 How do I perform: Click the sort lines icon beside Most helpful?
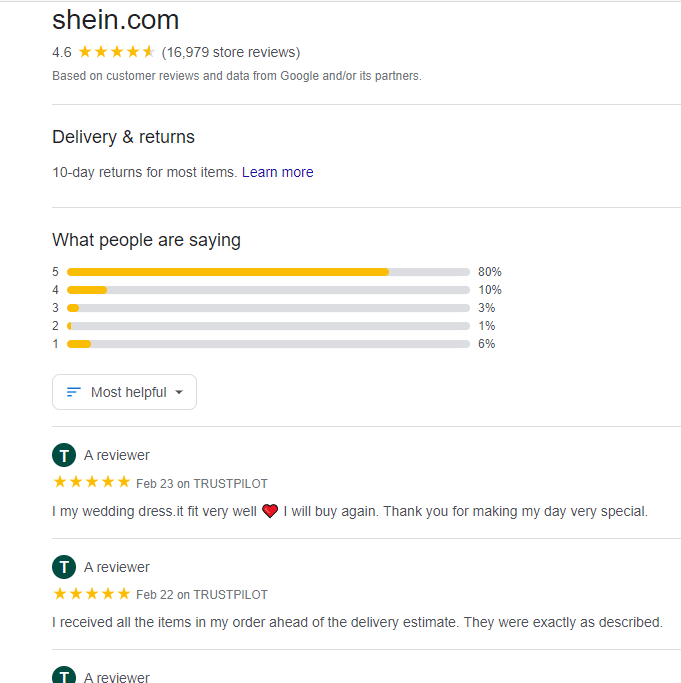(74, 392)
